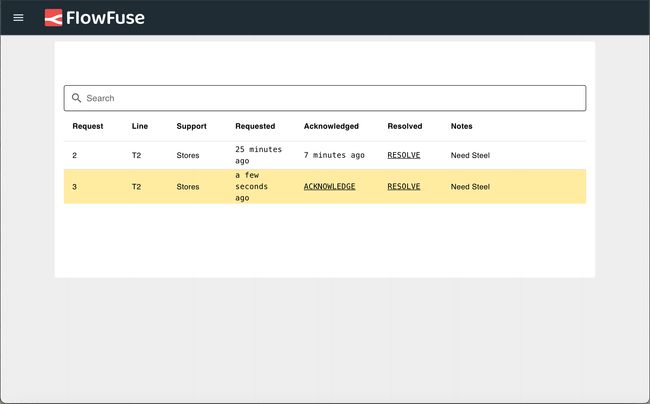Focus the Search text field
This screenshot has height=404, width=650.
point(330,98)
